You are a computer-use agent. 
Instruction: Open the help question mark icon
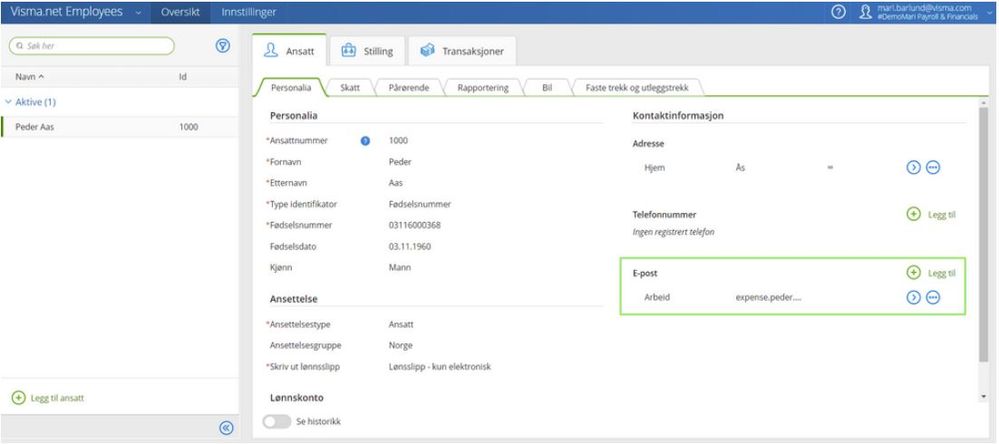(x=838, y=12)
